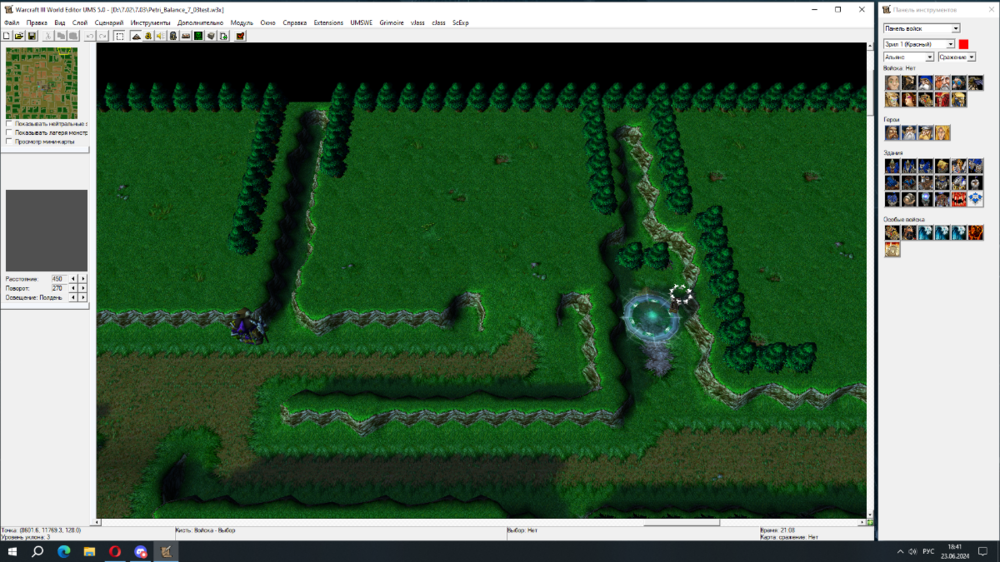The image size is (1000, 562).
Task: Click the red player color swatch
Action: tap(963, 44)
